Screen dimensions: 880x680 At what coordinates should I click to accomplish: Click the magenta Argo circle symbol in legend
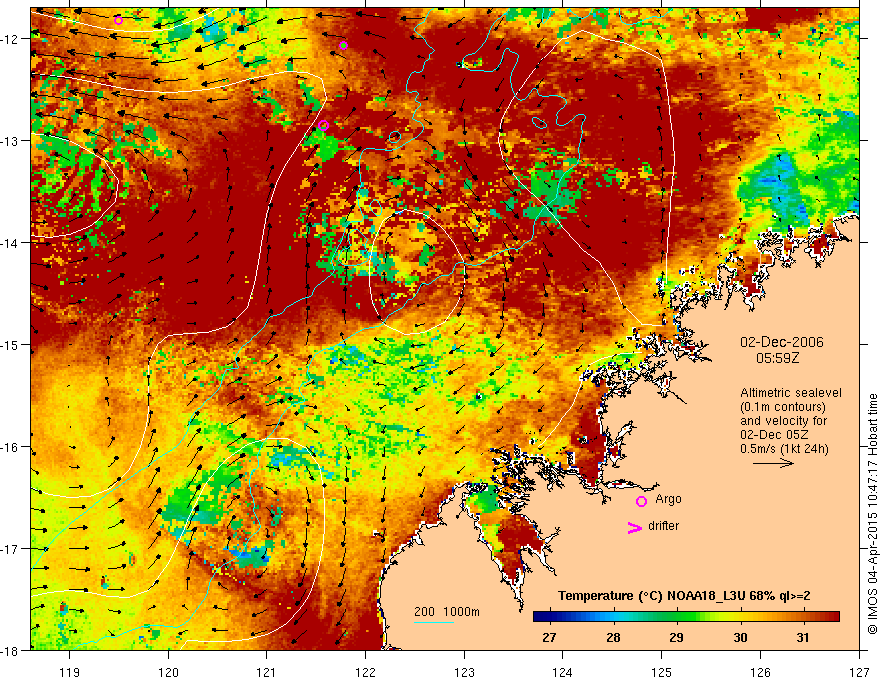pyautogui.click(x=641, y=501)
